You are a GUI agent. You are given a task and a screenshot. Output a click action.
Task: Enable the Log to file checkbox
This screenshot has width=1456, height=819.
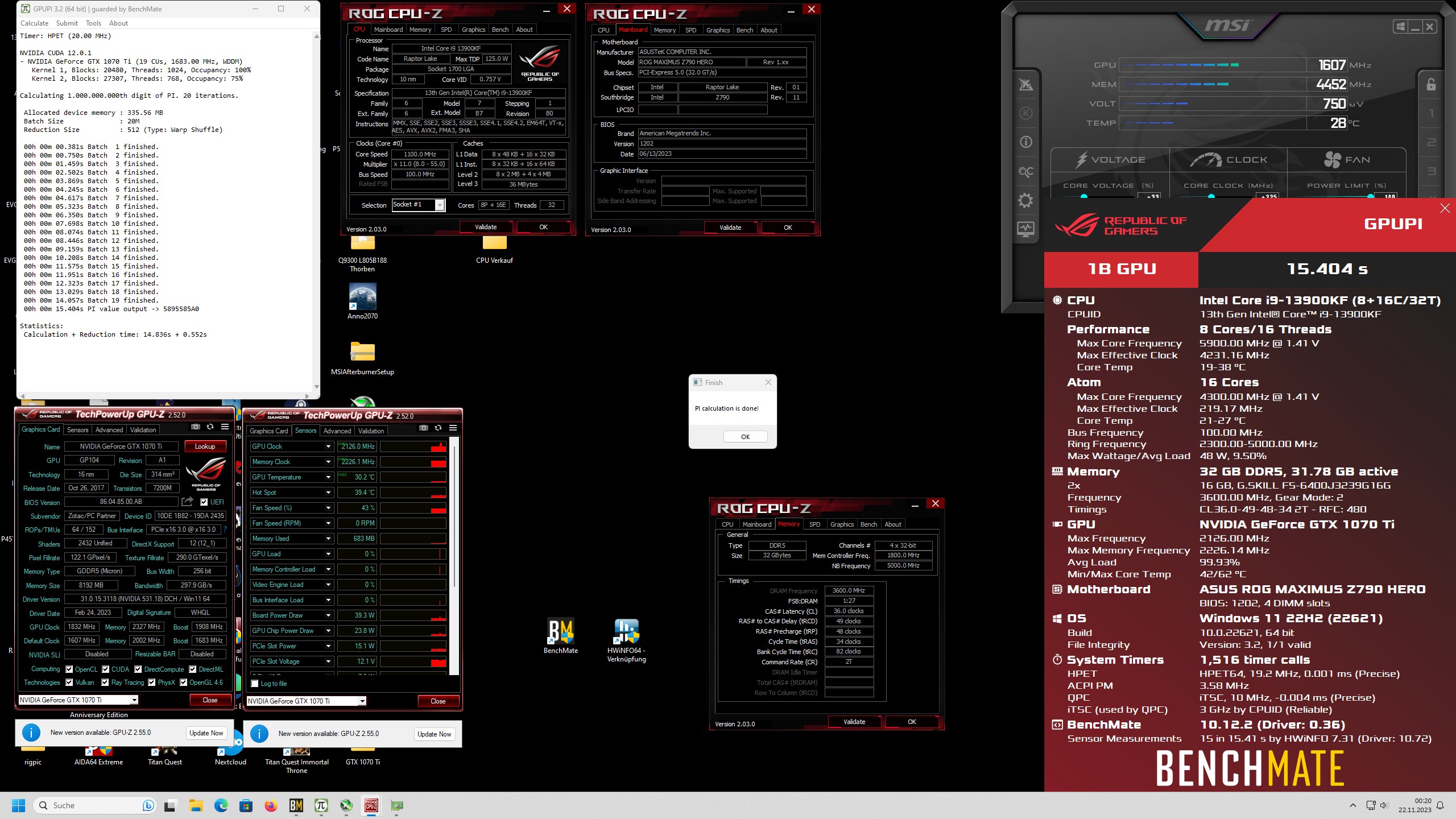(x=255, y=684)
